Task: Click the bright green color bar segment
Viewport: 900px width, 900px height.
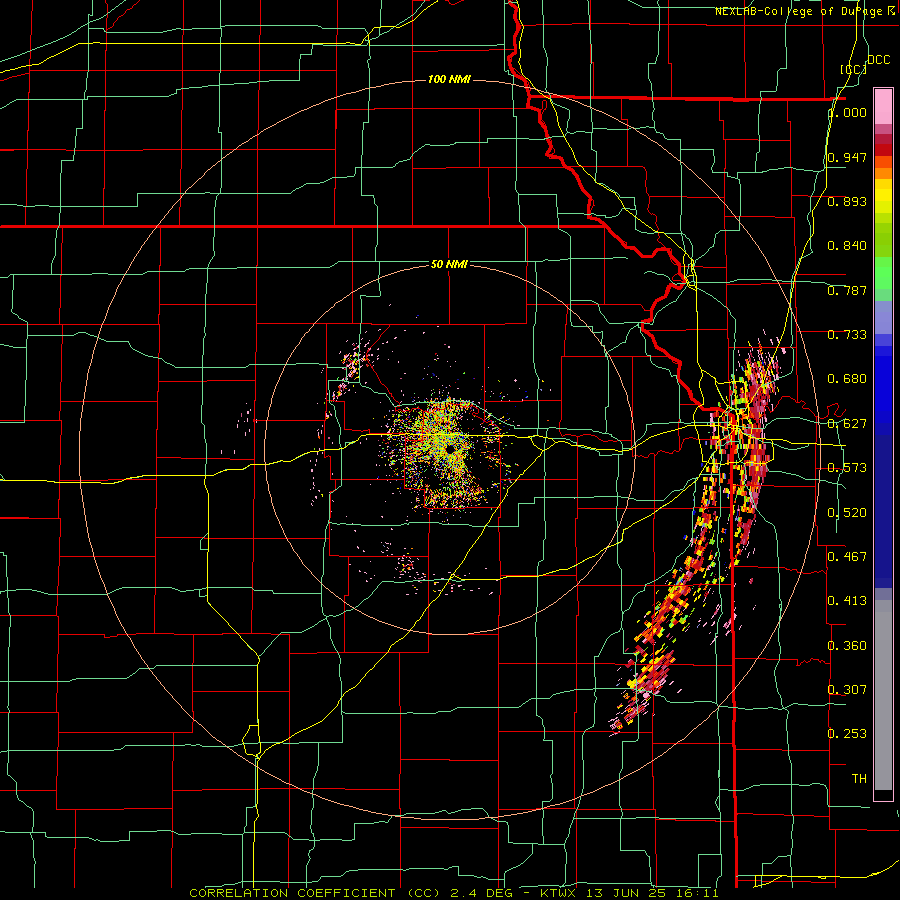Action: 883,273
